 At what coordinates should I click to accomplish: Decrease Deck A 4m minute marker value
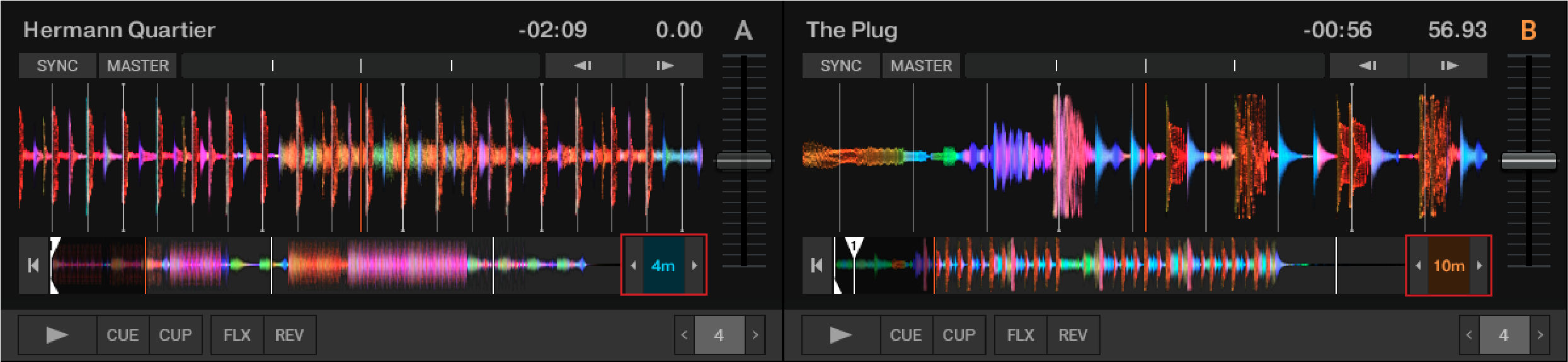[633, 266]
